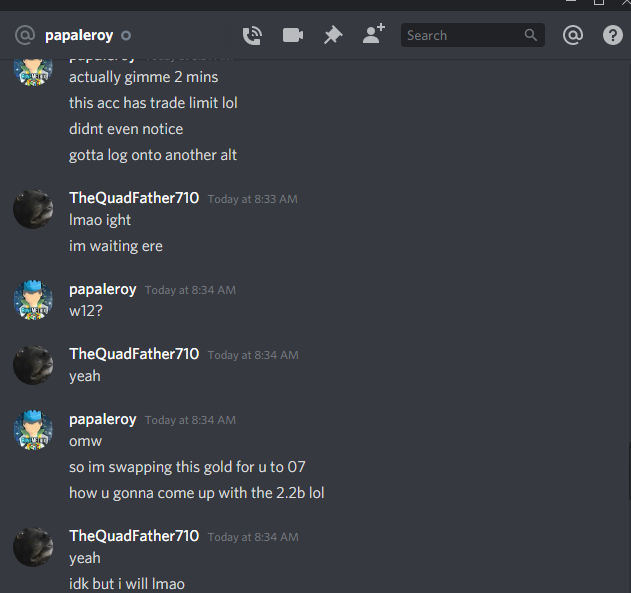Screen dimensions: 631x593
Task: Click papaleroy's avatar at top of chat
Action: (x=33, y=72)
